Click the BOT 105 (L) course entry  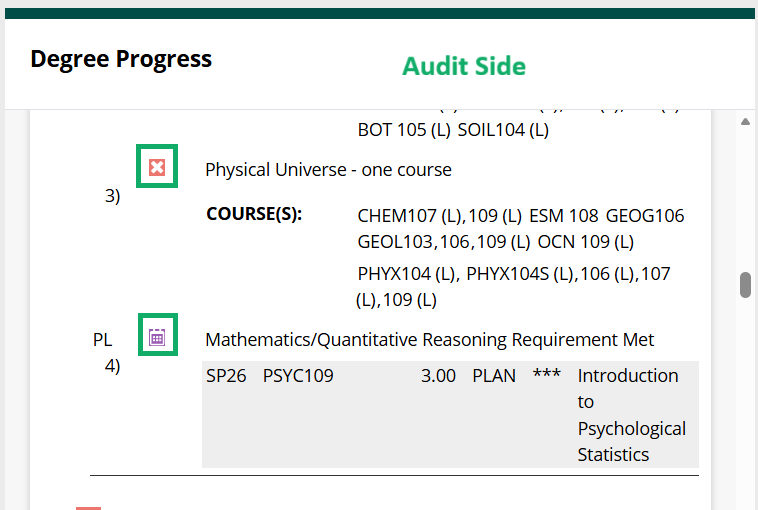404,130
